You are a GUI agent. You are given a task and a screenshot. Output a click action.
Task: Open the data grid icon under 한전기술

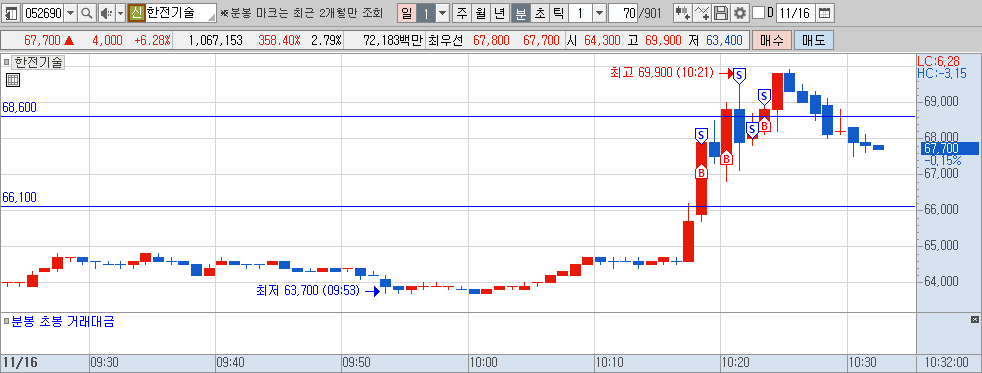pos(13,79)
